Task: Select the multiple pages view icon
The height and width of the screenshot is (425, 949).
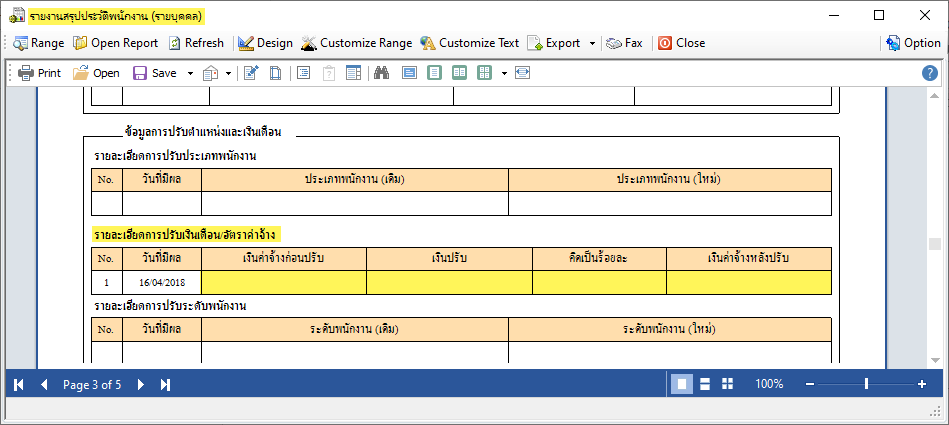Action: tap(485, 73)
